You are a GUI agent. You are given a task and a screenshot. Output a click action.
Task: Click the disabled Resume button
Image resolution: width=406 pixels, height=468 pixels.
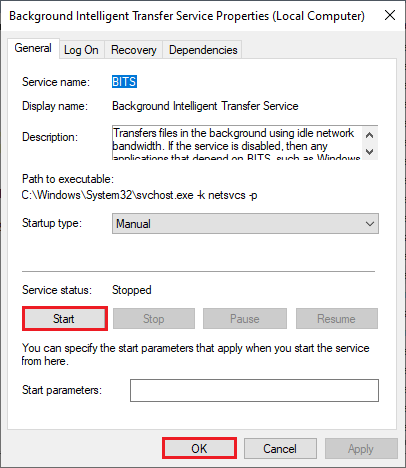[337, 319]
